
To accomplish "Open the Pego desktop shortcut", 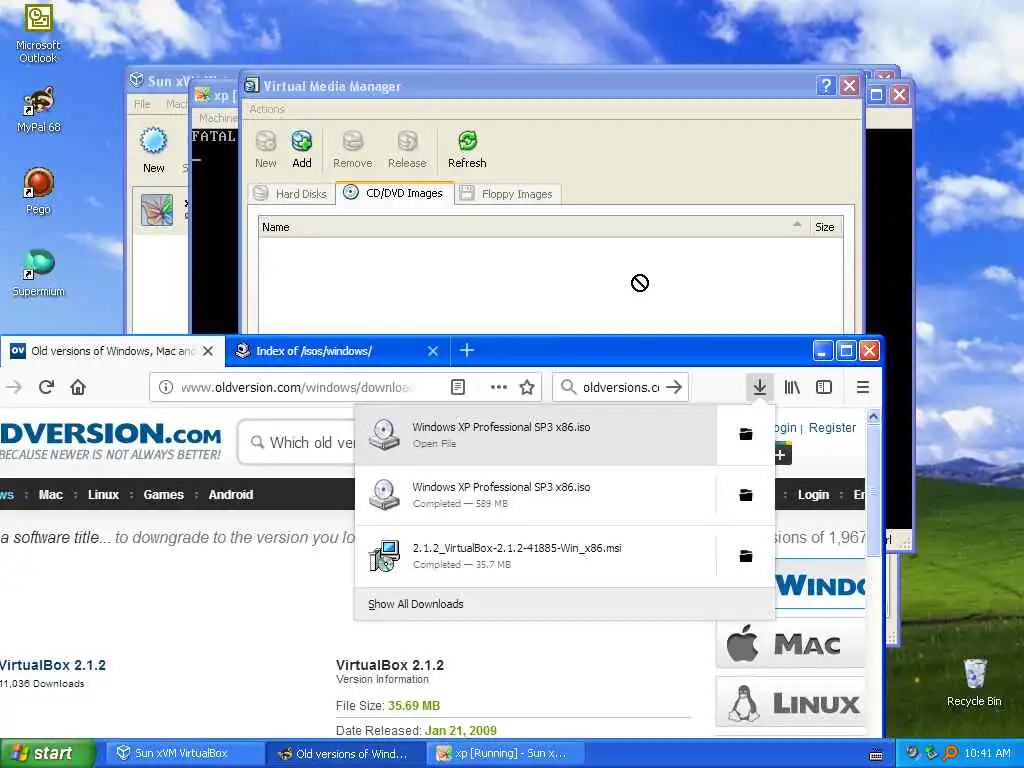I will [x=38, y=191].
